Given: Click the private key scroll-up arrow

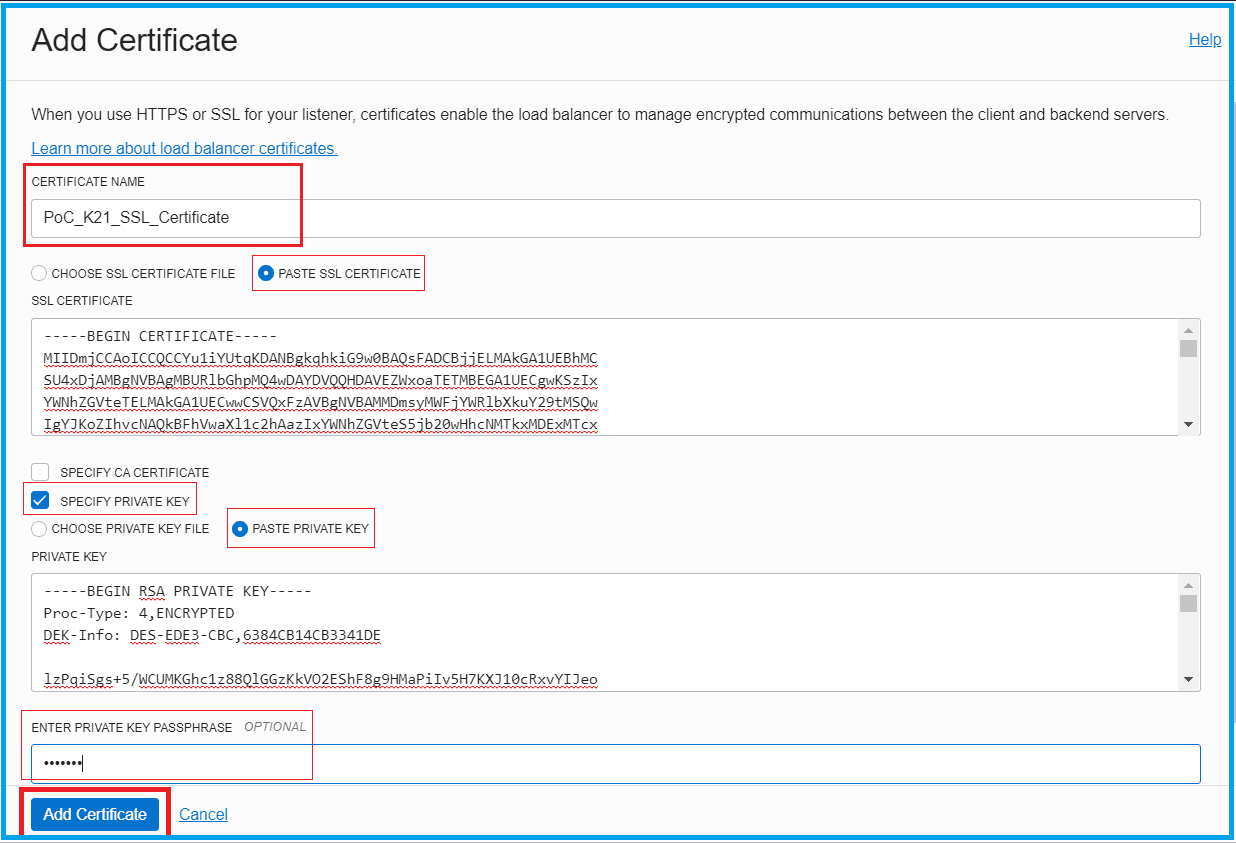Looking at the screenshot, I should [1190, 587].
